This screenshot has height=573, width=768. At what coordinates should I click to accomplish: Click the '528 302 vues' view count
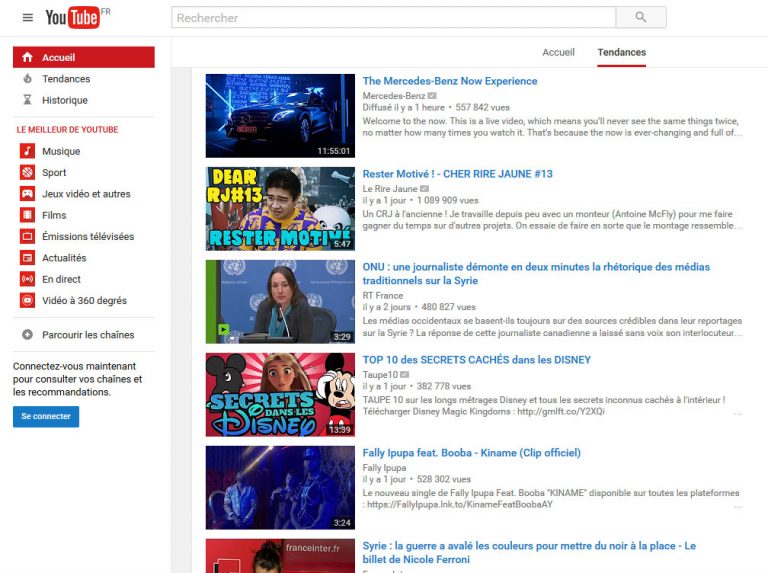444,479
